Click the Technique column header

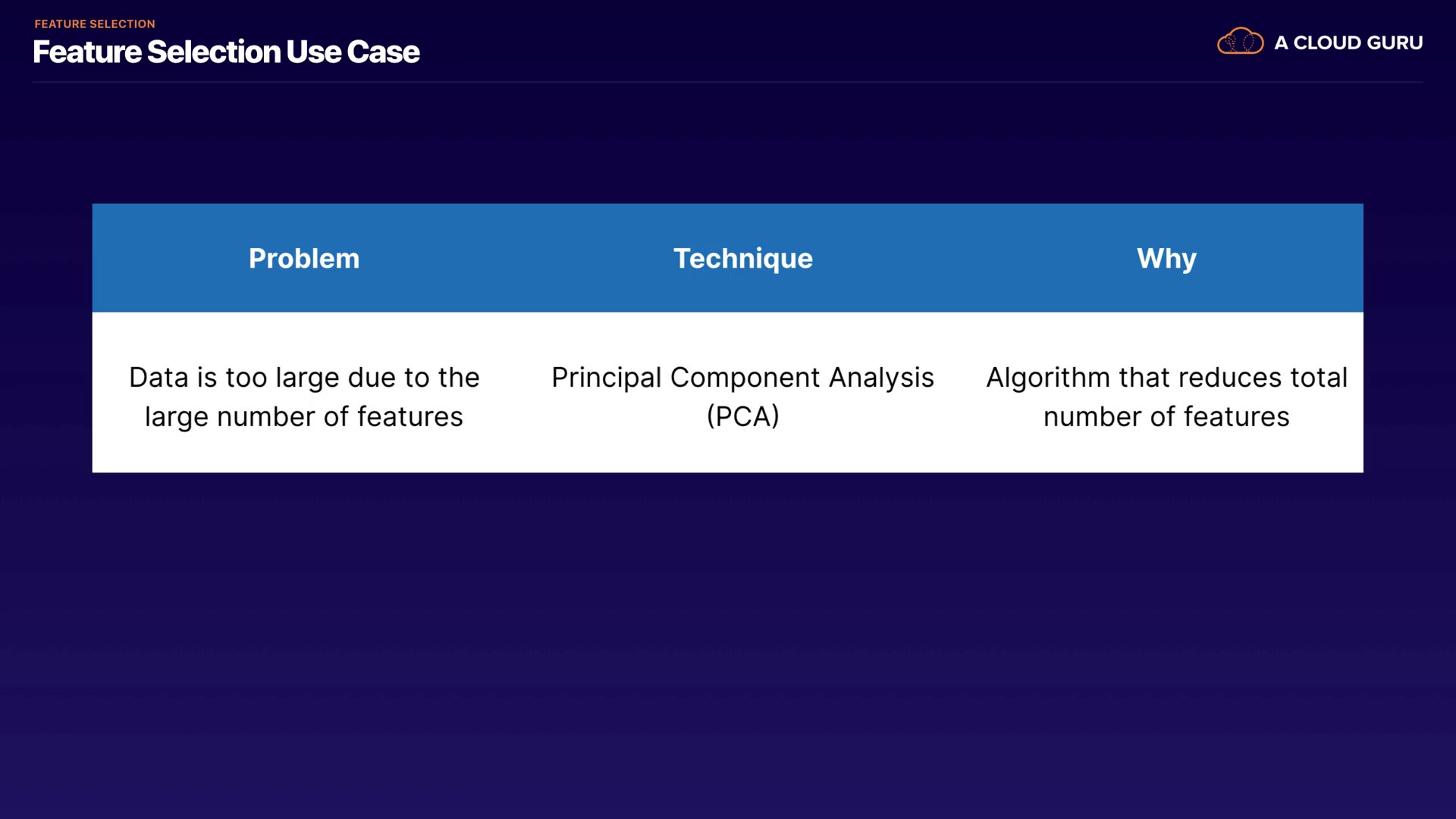click(742, 259)
